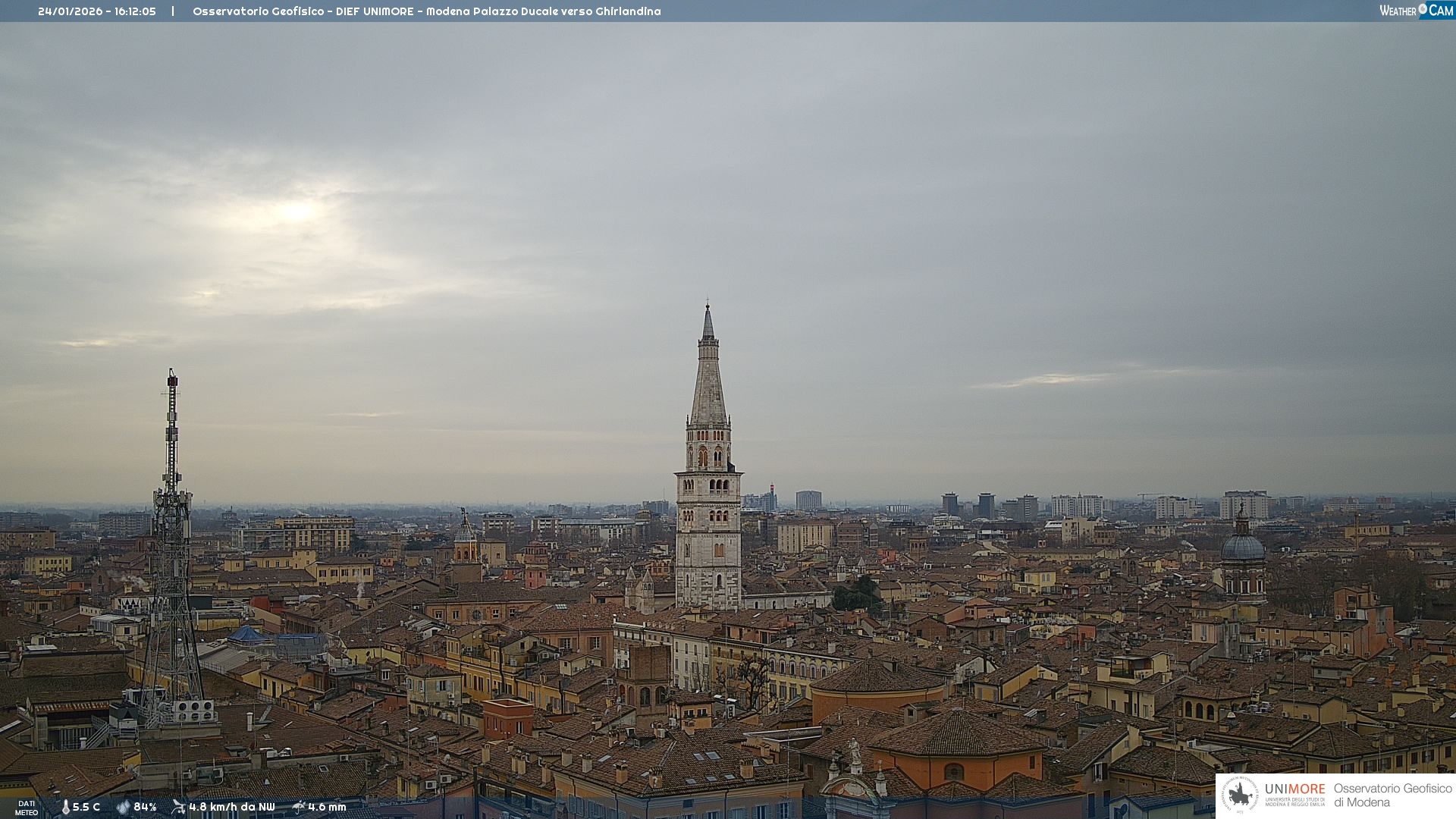Click the camera lens in WeatherCam logo
This screenshot has width=1456, height=819.
coord(1423,8)
